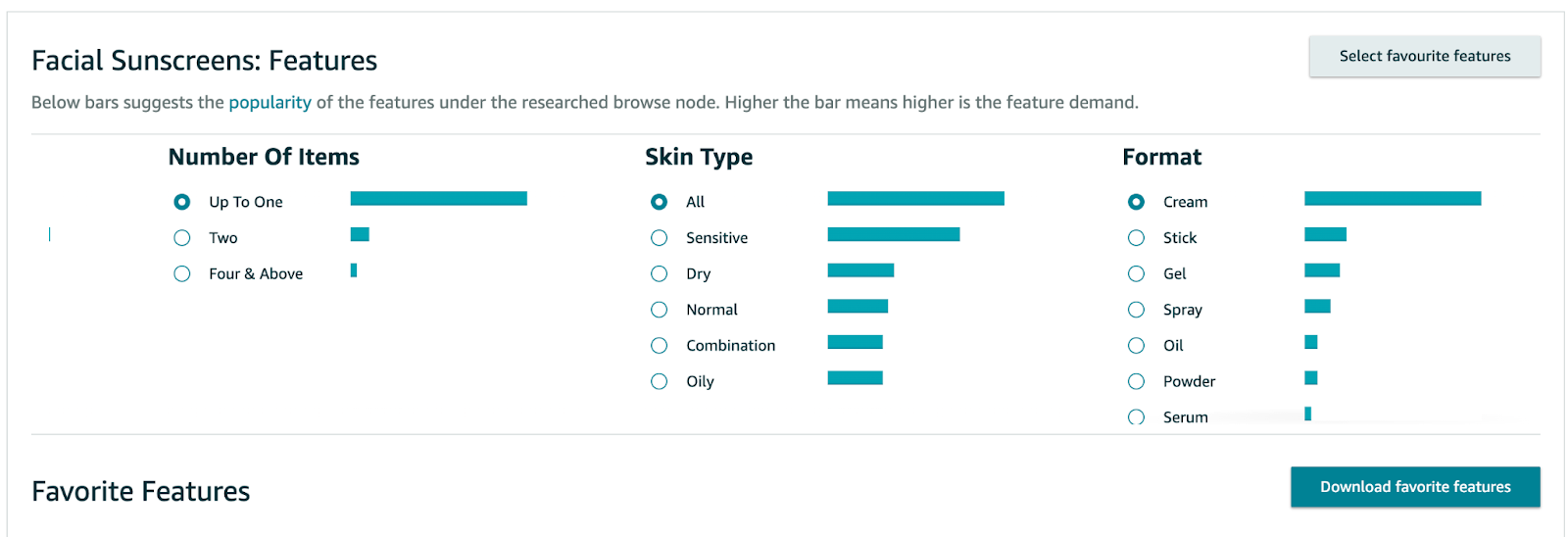Click the Cream format popularity bar
1568x537 pixels.
tap(1392, 199)
